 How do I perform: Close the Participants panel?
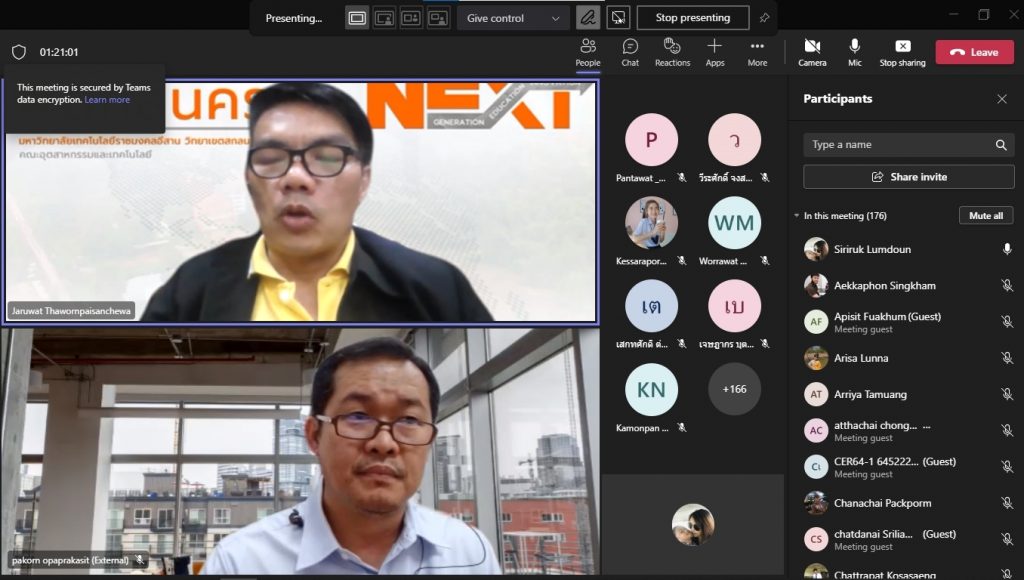coord(1002,99)
